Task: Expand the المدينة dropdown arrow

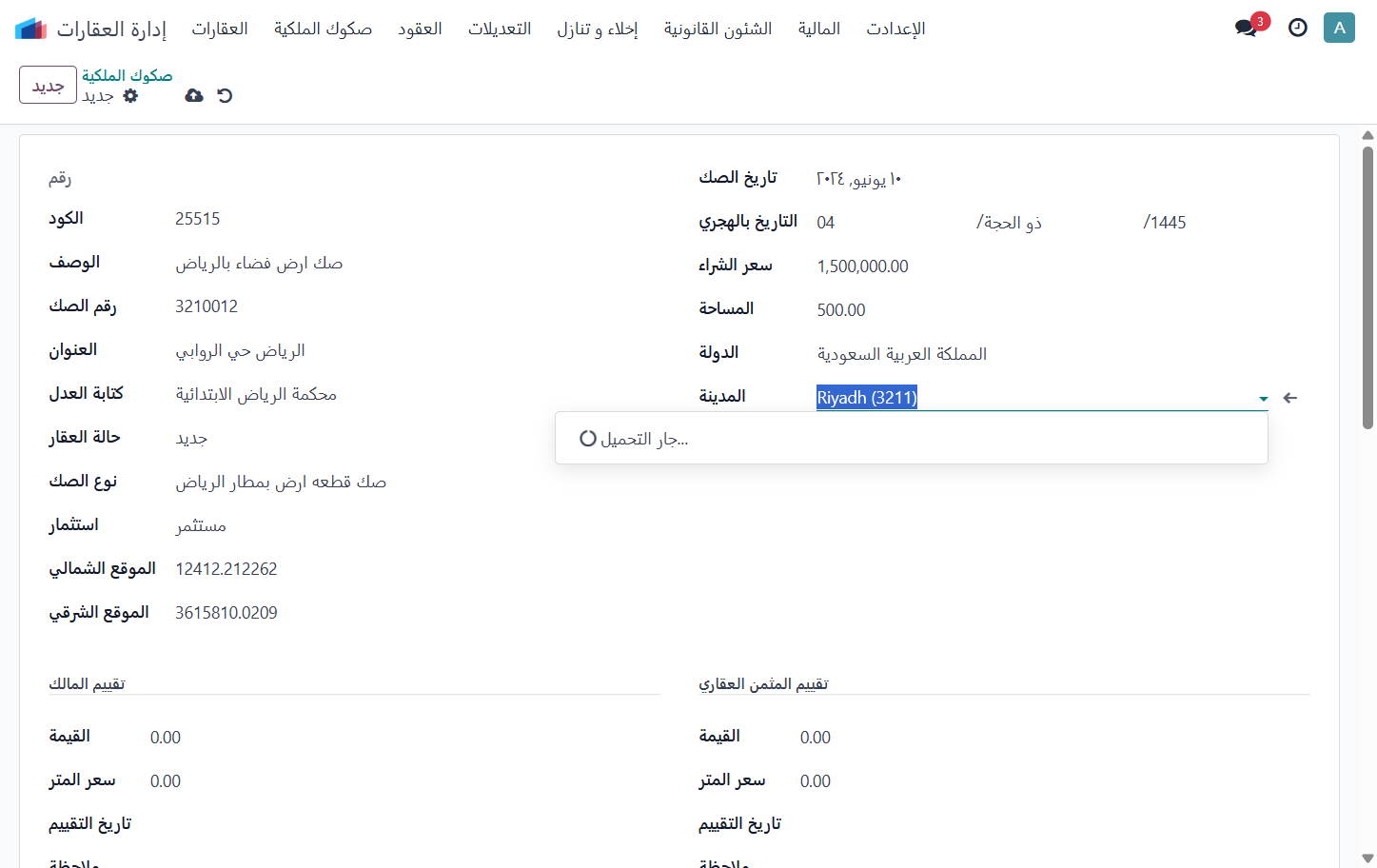Action: pyautogui.click(x=1263, y=399)
